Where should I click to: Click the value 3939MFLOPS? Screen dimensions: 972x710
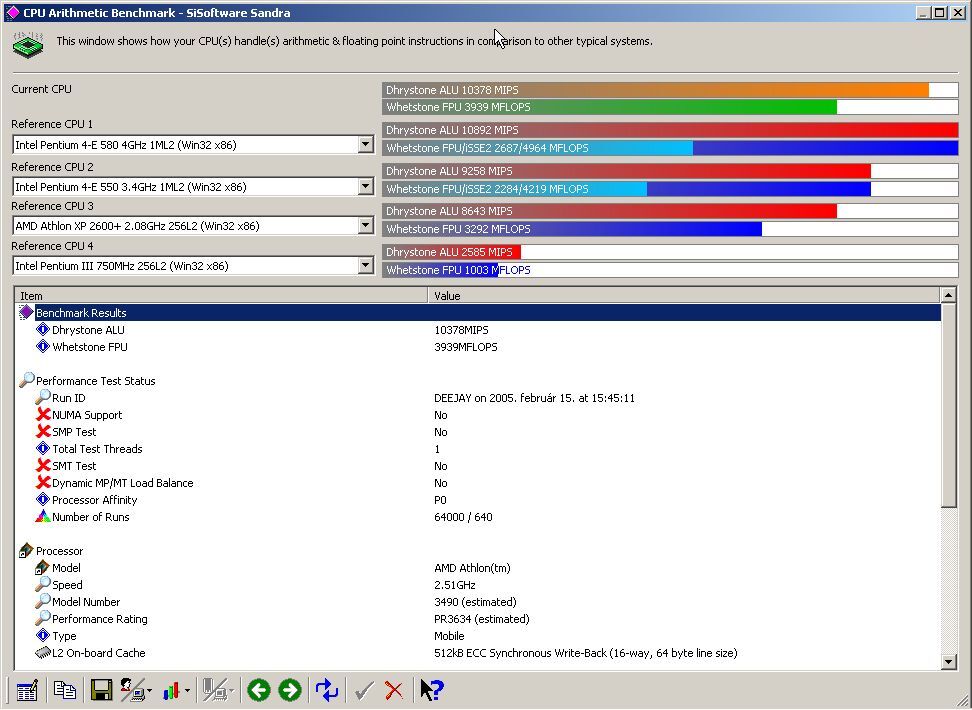tap(466, 347)
